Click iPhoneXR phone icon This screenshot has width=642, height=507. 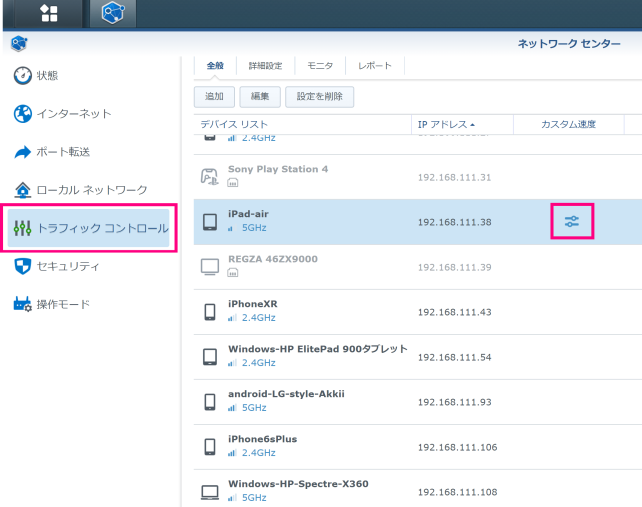pyautogui.click(x=210, y=312)
